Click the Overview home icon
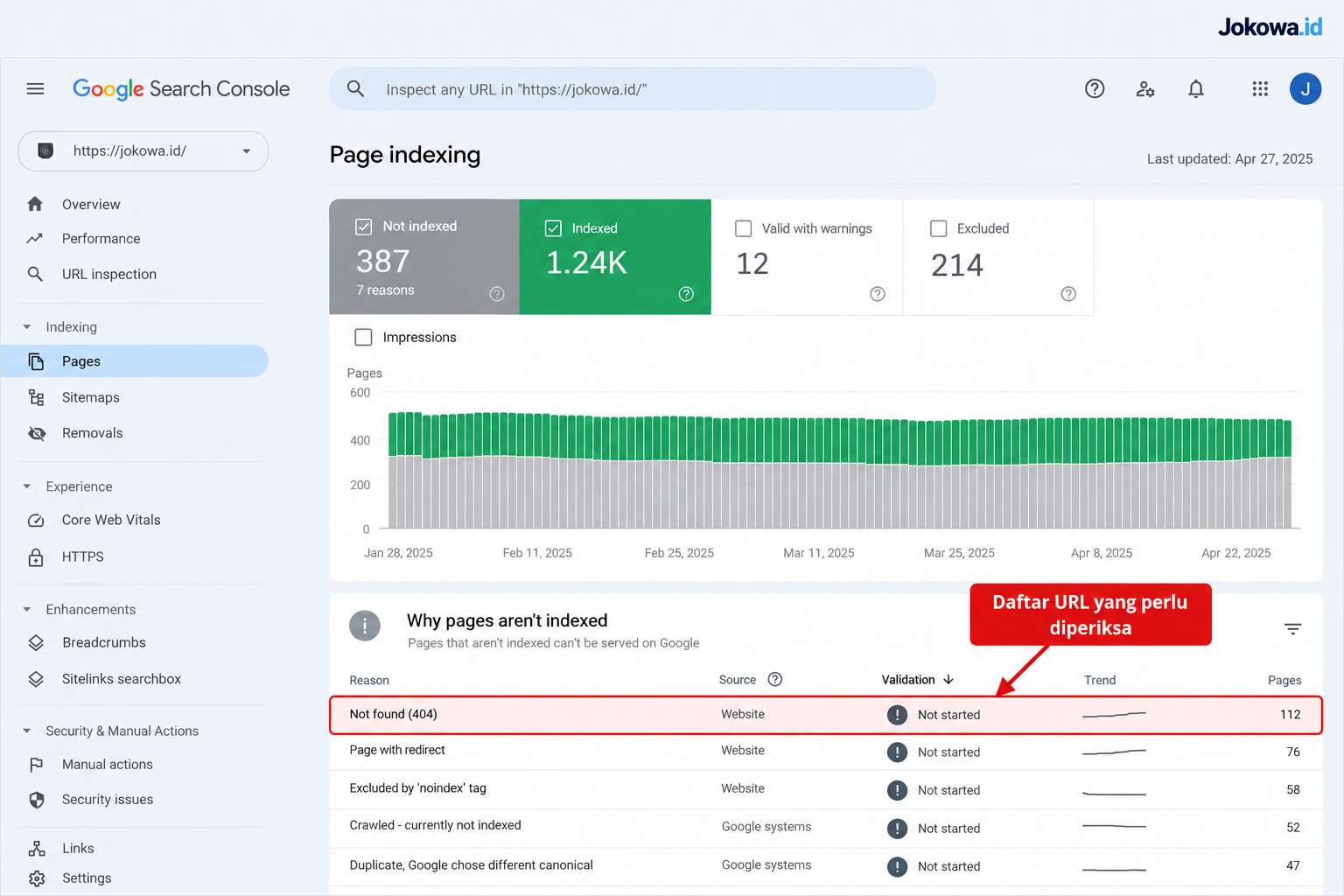 click(35, 204)
